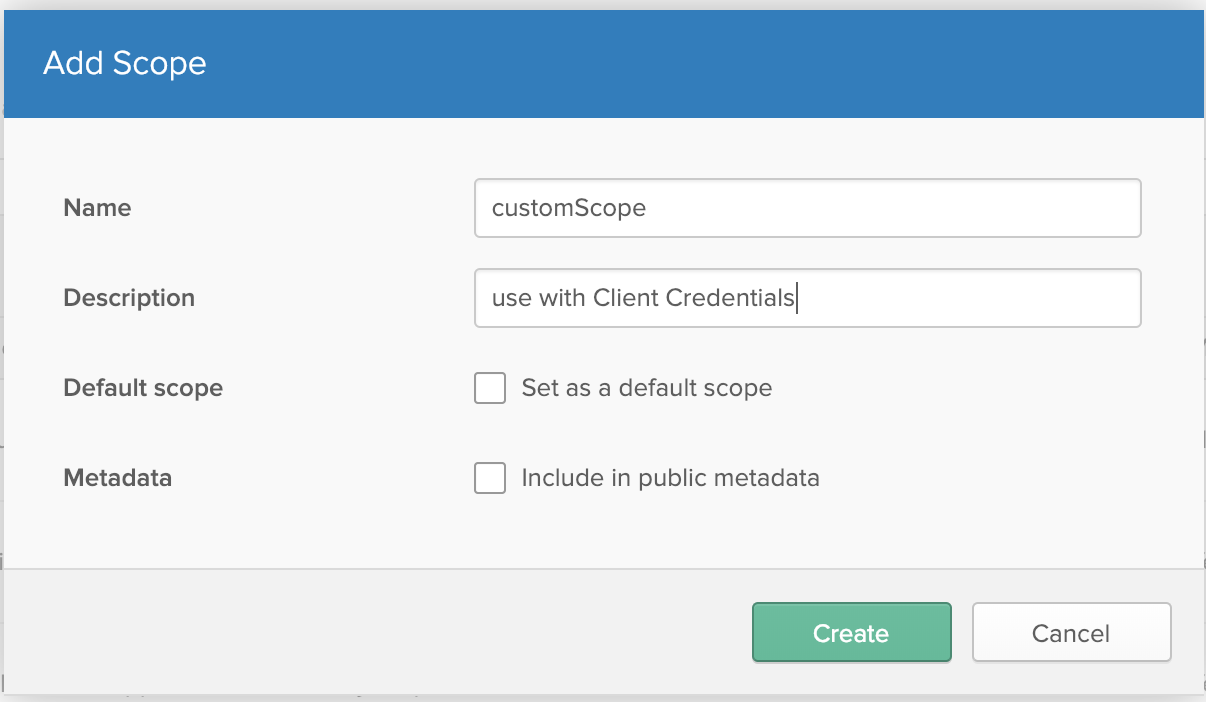
Task: Tick the public metadata checkbox
Action: coord(490,478)
